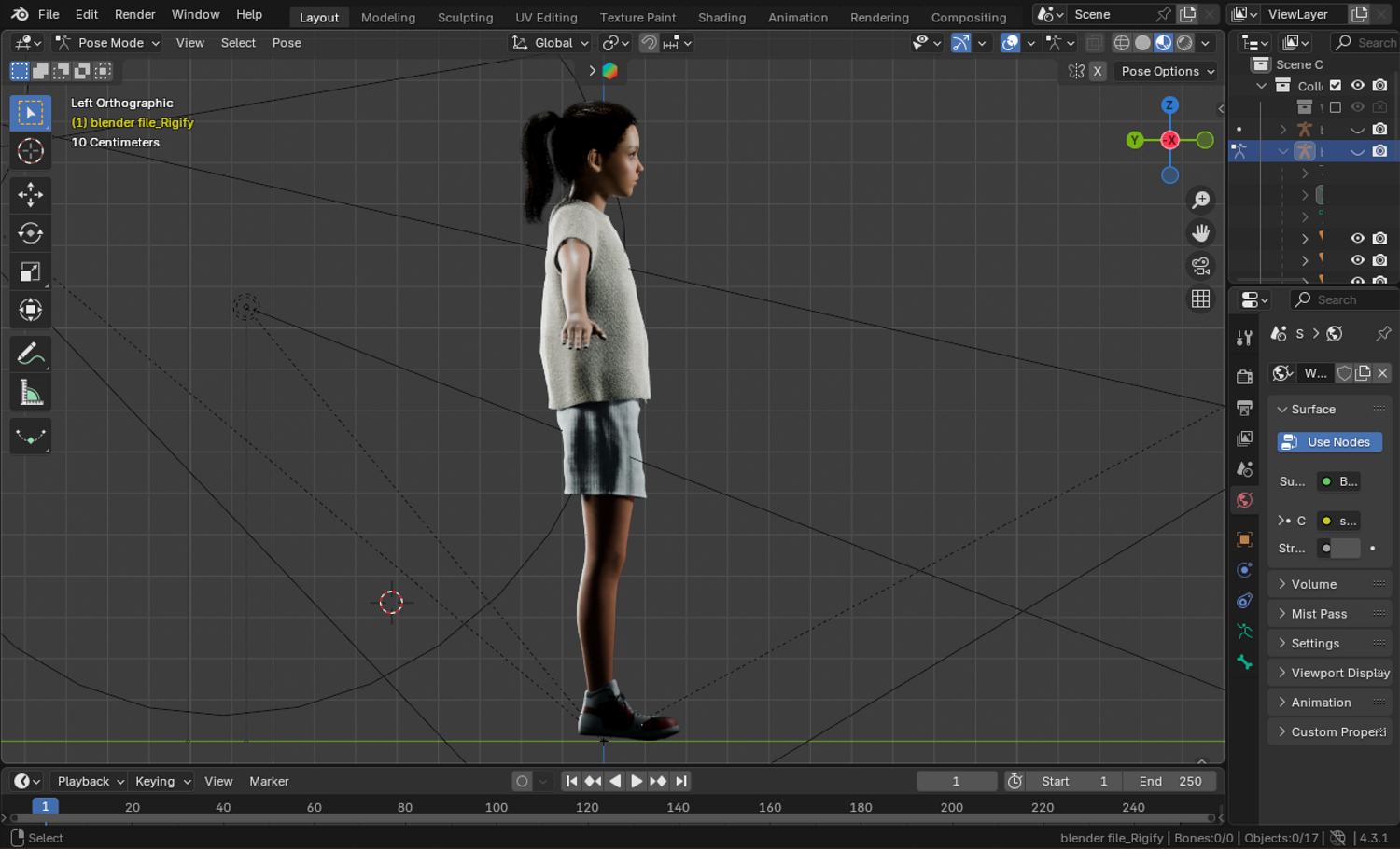
Task: Open the World properties tab
Action: (1244, 500)
